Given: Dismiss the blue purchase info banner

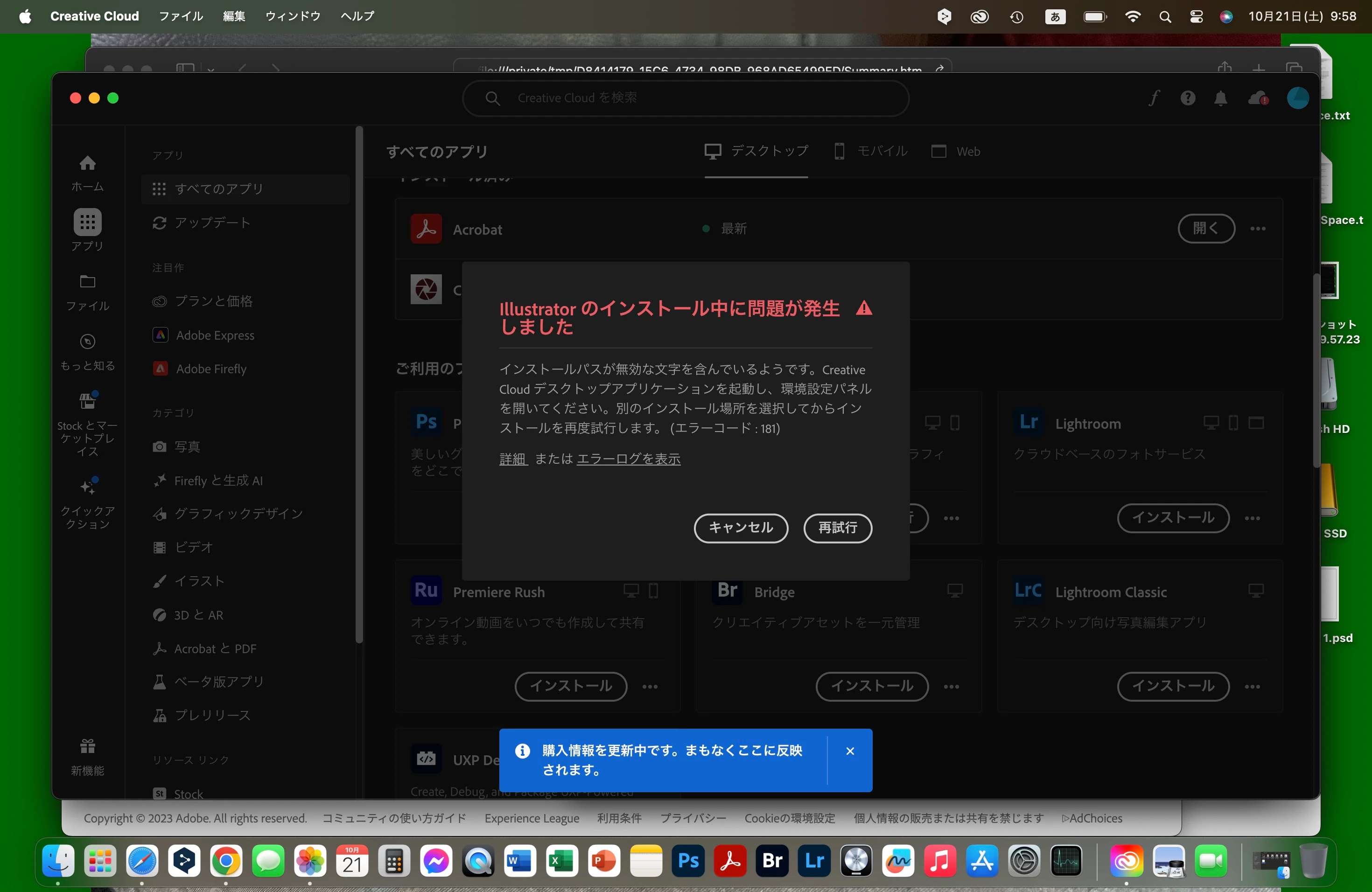Looking at the screenshot, I should click(850, 751).
